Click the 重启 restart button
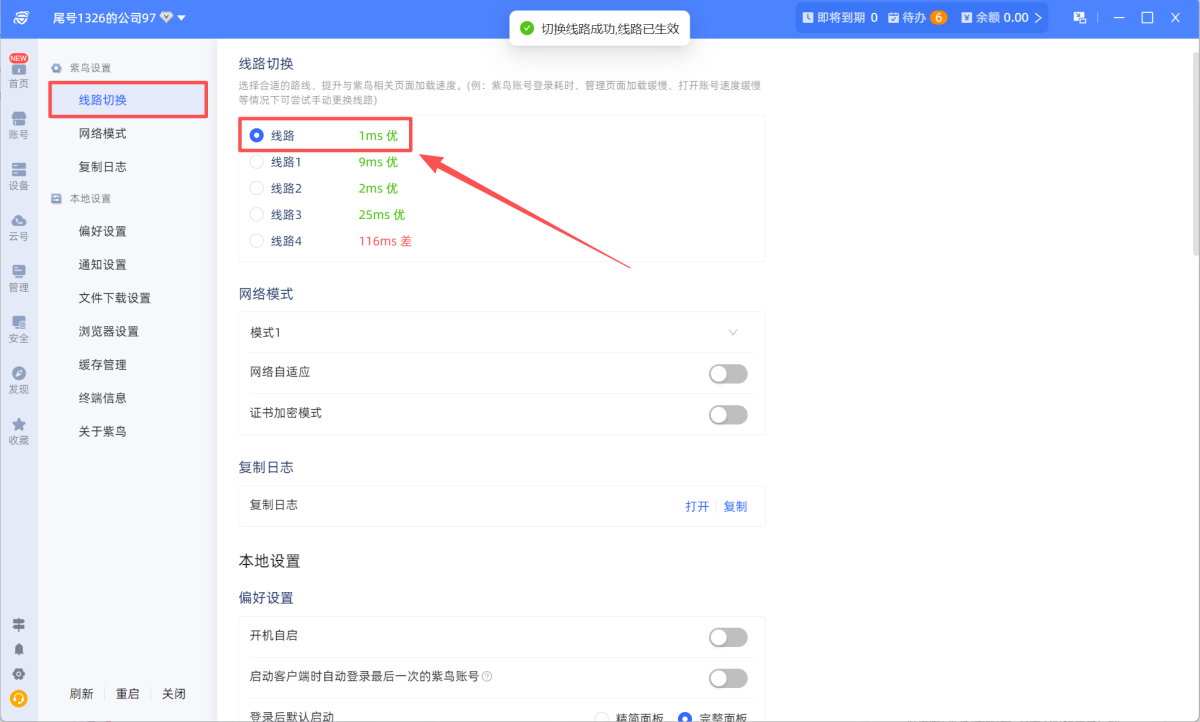 click(x=128, y=693)
